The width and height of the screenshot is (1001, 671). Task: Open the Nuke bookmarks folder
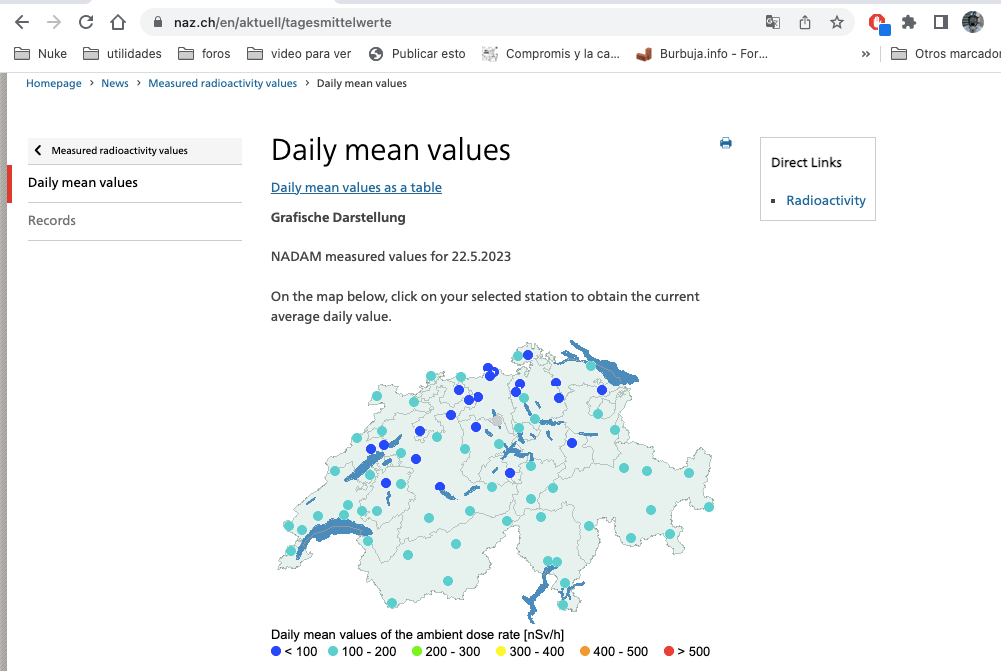point(41,54)
